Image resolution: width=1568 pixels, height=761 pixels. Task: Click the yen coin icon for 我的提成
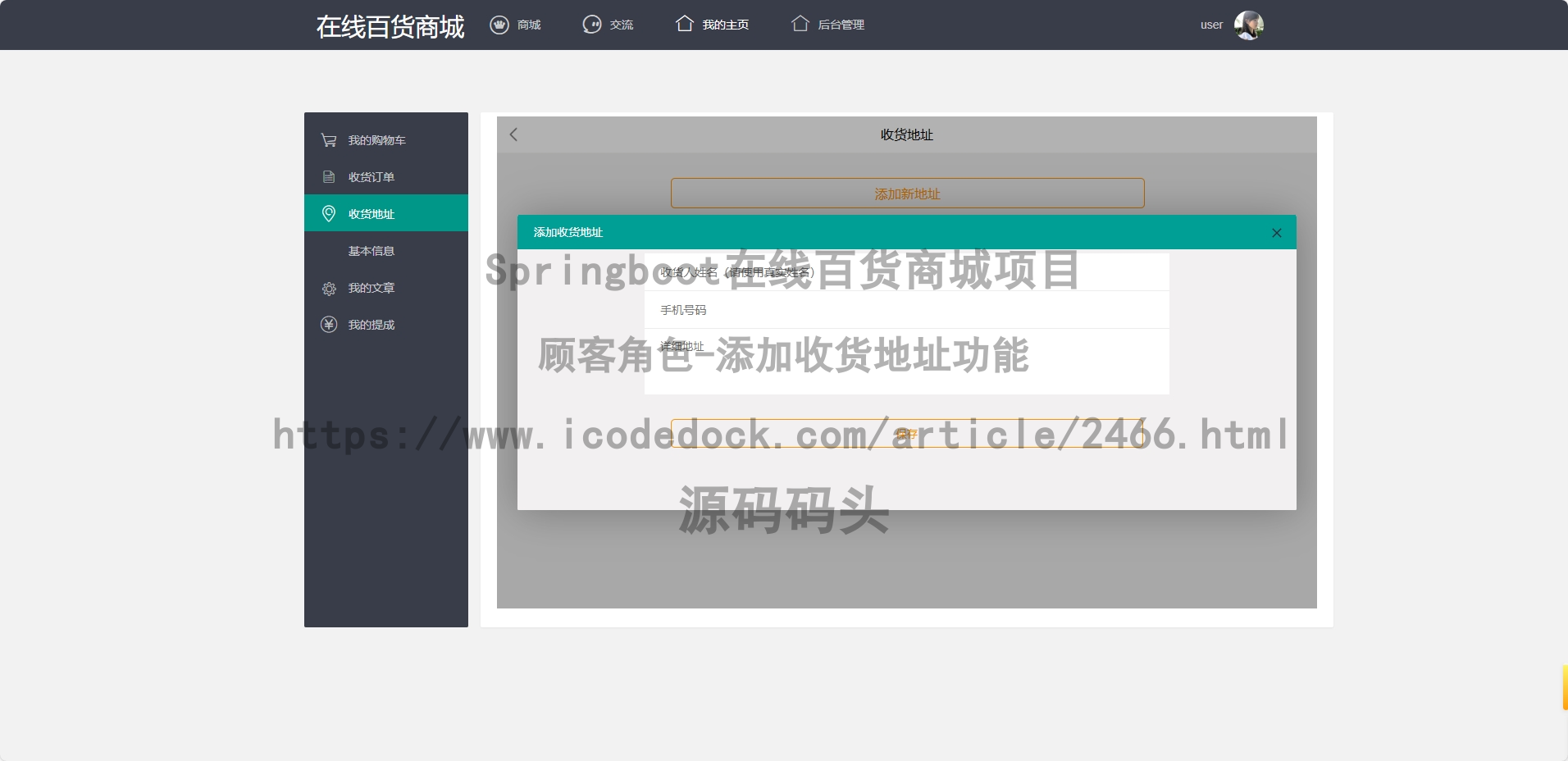329,325
